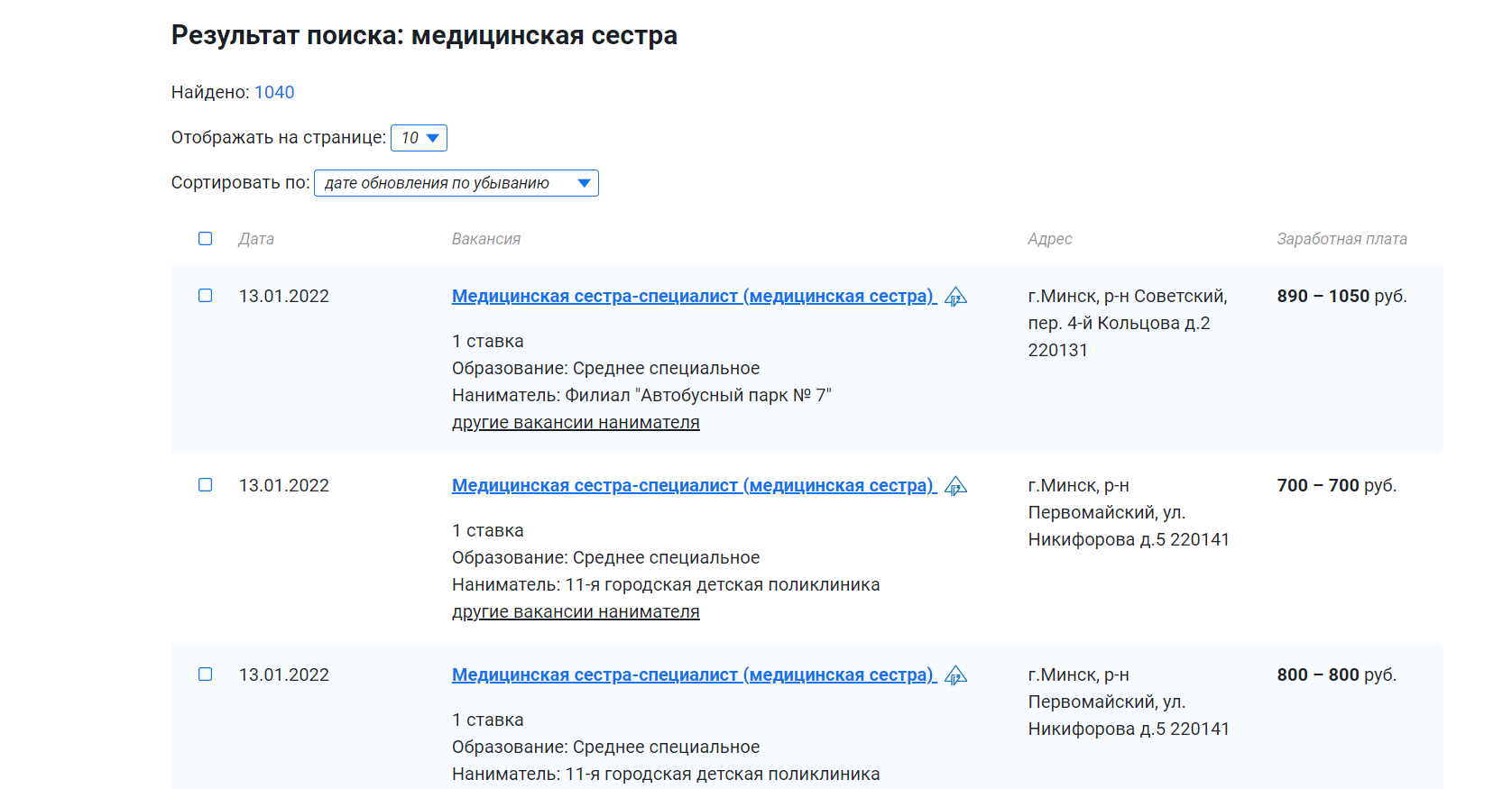Click the date in the 800 – 800 руб. row
Image resolution: width=1512 pixels, height=789 pixels.
tap(283, 674)
